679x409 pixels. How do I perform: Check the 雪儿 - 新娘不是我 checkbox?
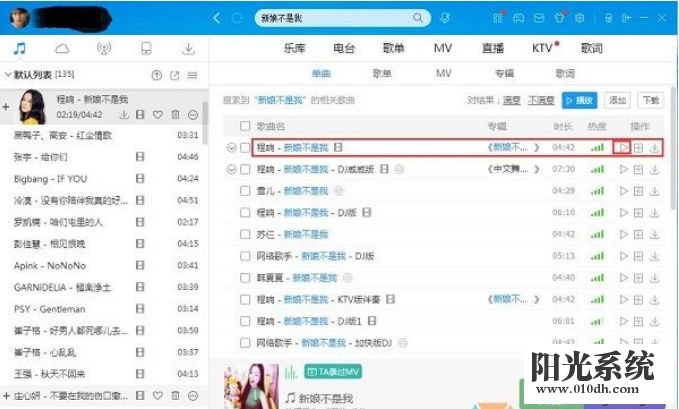click(245, 191)
